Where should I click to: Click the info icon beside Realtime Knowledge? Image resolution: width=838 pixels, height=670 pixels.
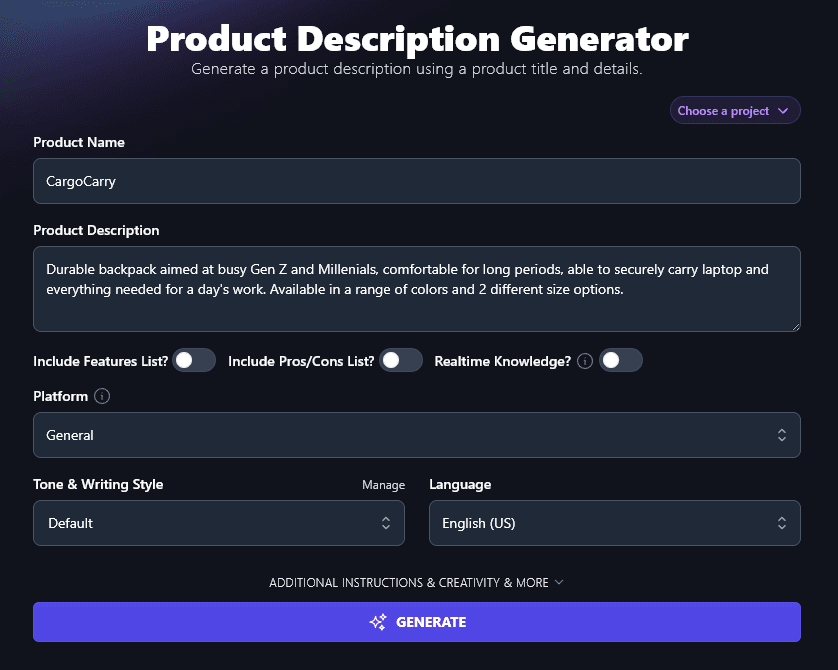coord(584,360)
